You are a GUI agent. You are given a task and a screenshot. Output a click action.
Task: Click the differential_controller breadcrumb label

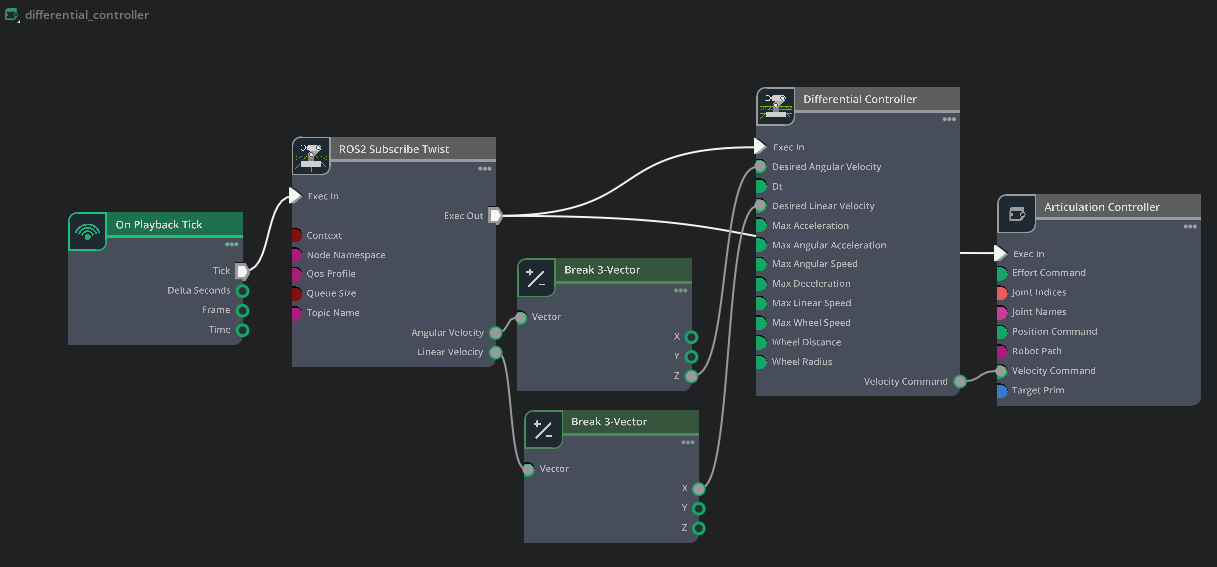(87, 15)
